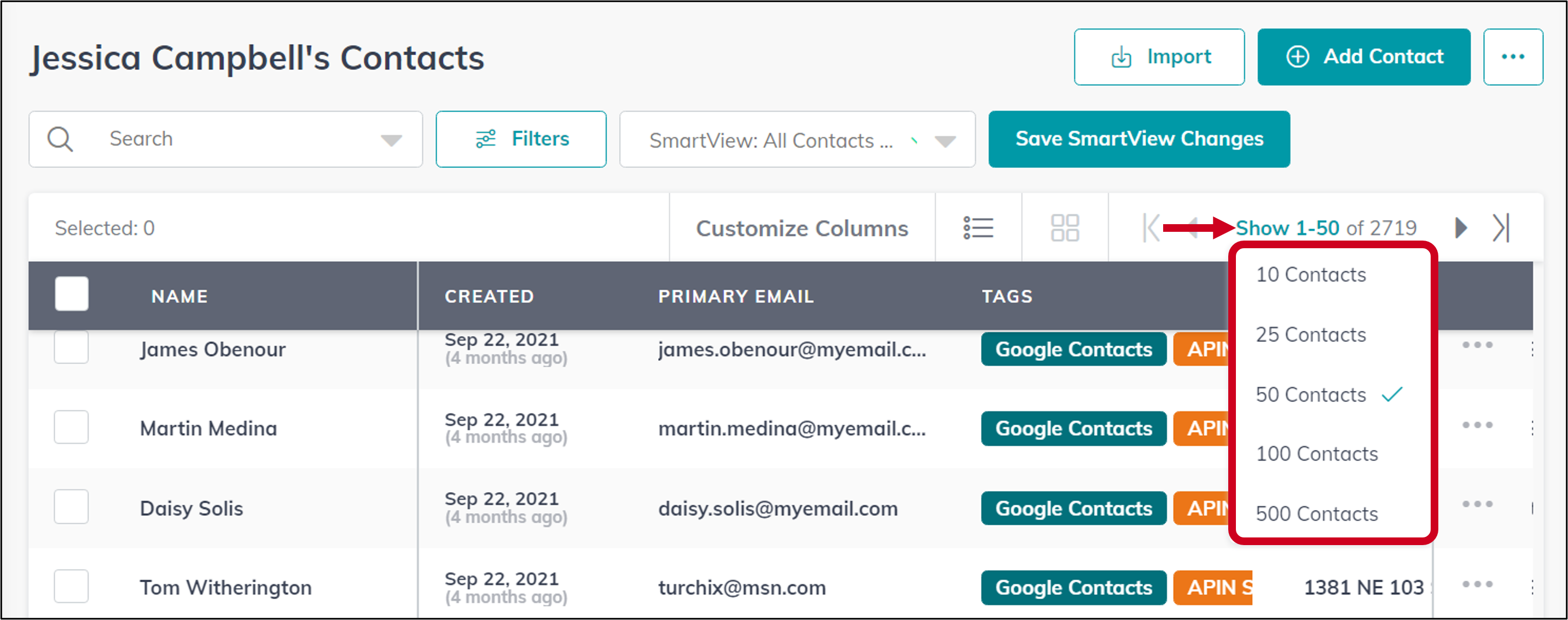Expand the SmartView: All Contacts dropdown
The image size is (1568, 620).
(x=944, y=140)
